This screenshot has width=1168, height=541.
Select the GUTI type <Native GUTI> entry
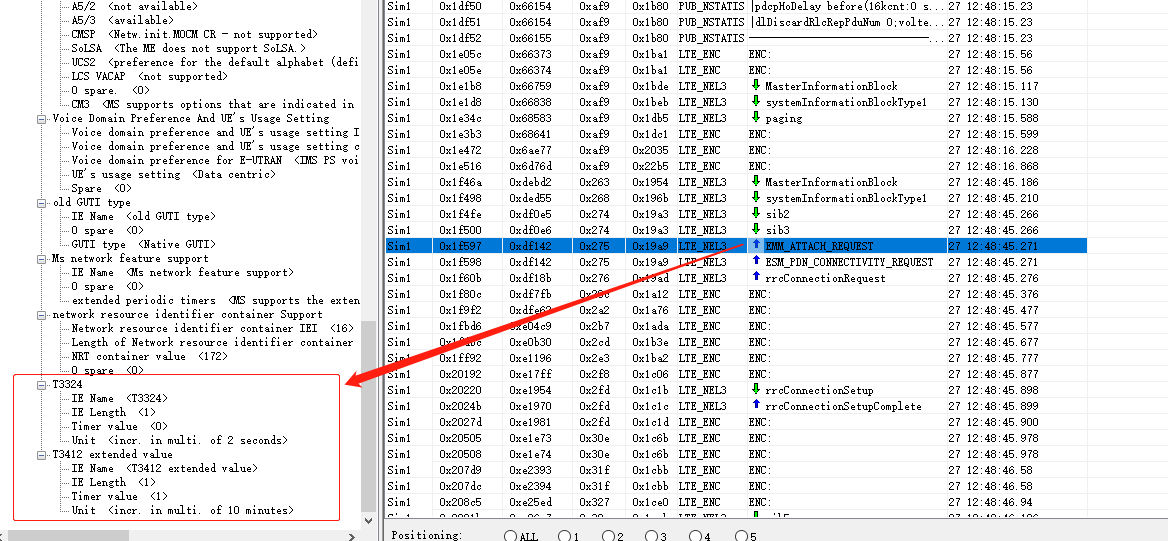[142, 244]
